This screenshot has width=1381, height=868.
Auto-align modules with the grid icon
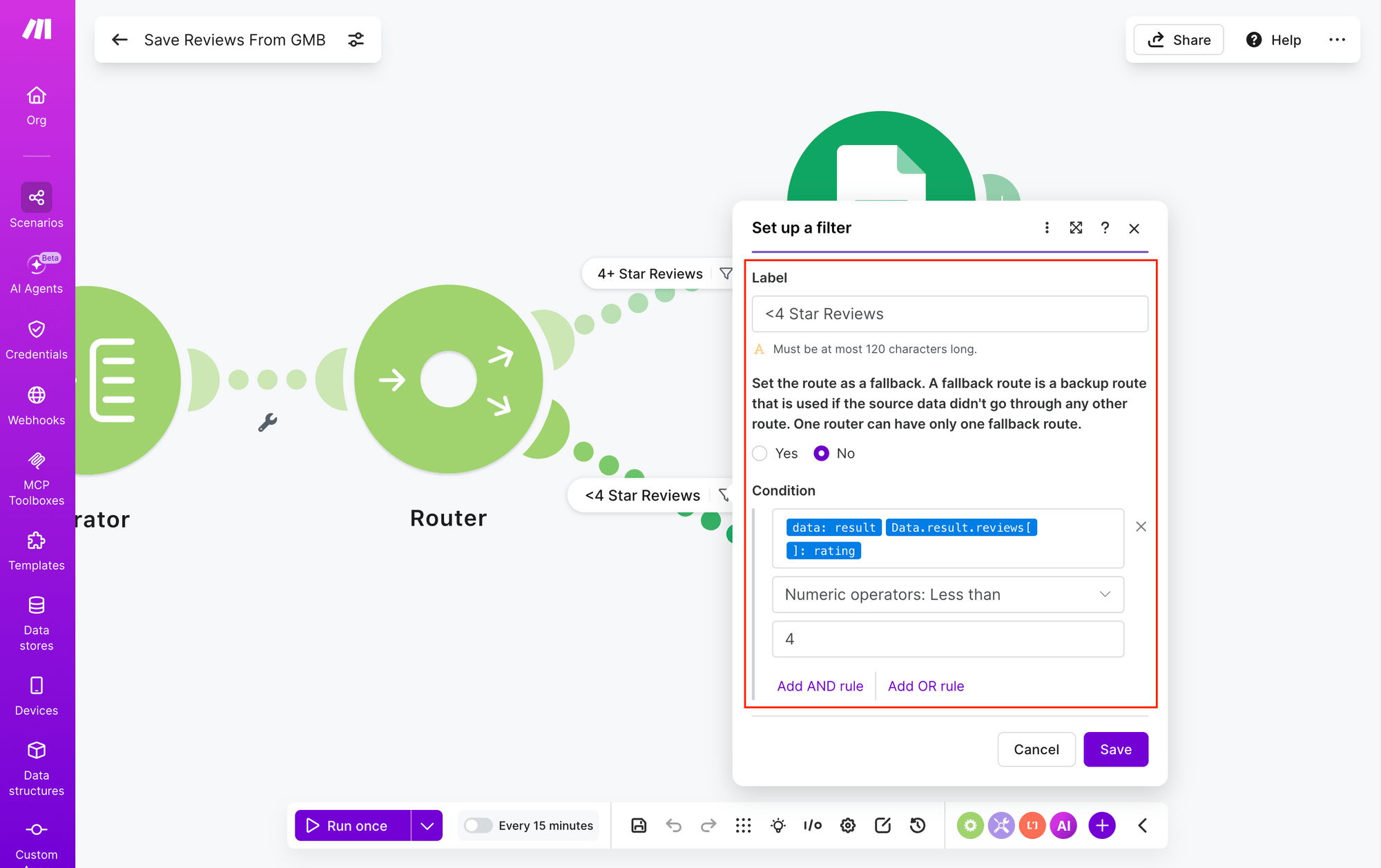pyautogui.click(x=743, y=825)
